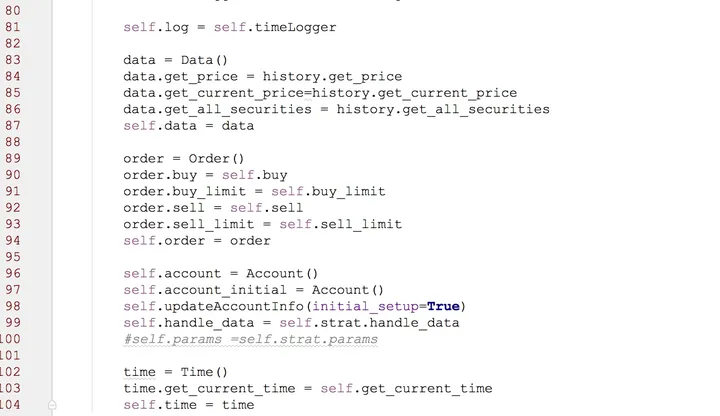Click history.get_current_price on line 85
Image resolution: width=720 pixels, height=416 pixels.
tap(414, 93)
